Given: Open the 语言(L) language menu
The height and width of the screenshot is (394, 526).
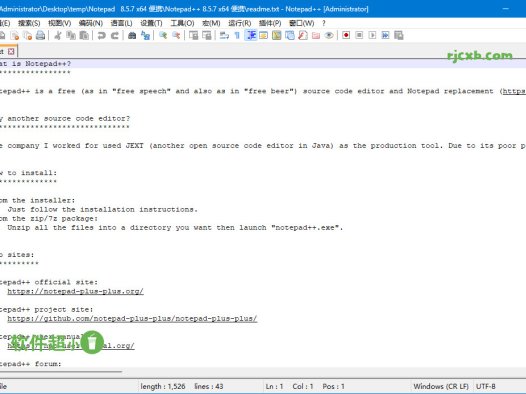Looking at the screenshot, I should [121, 23].
